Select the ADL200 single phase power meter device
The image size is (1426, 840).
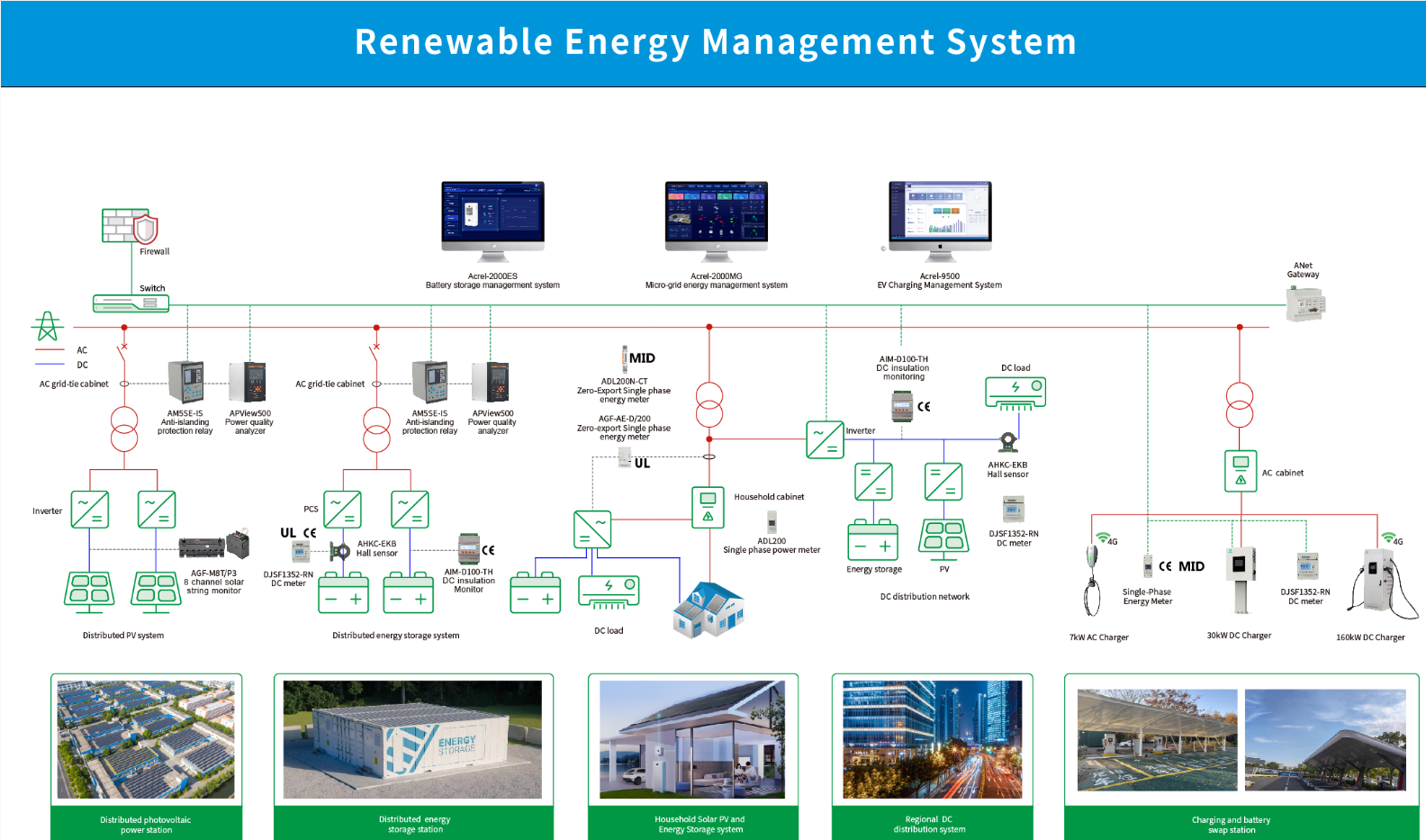pos(772,523)
